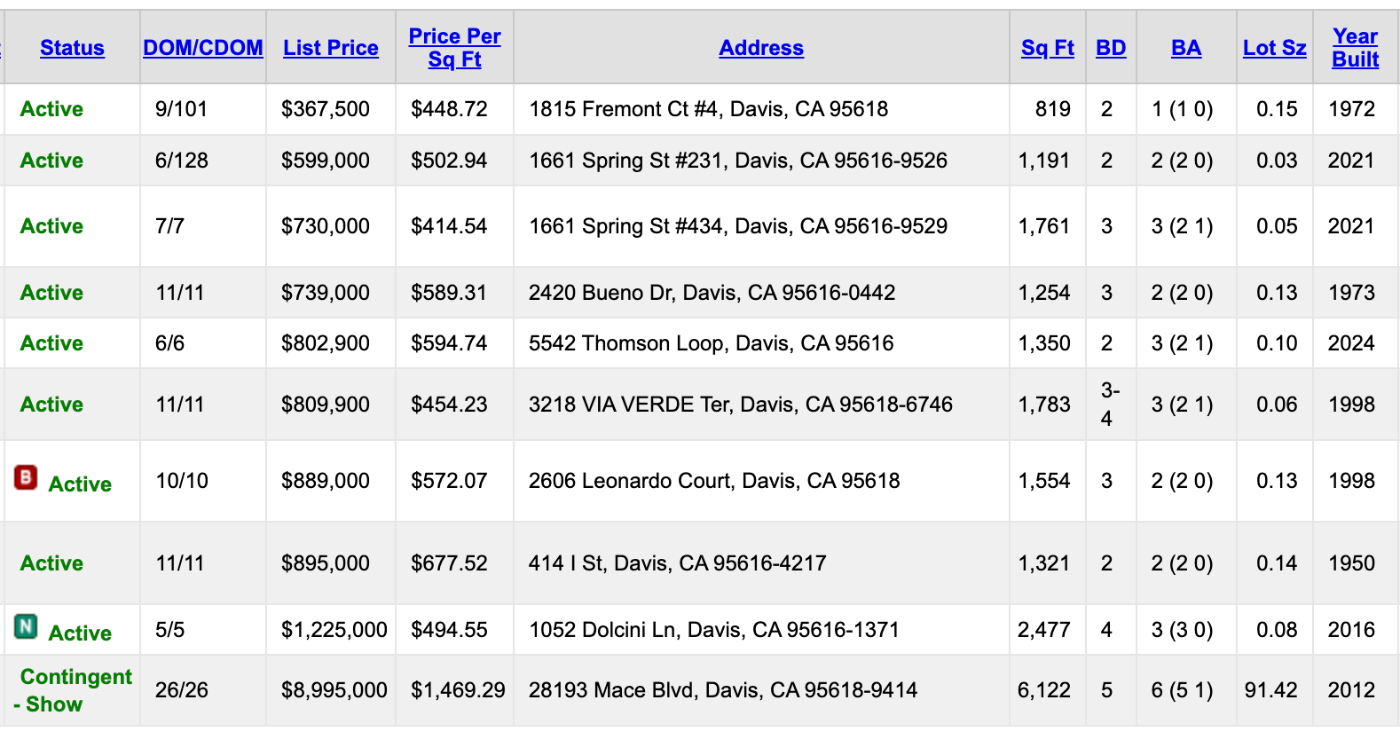Sort by Sq Ft column header

1048,48
